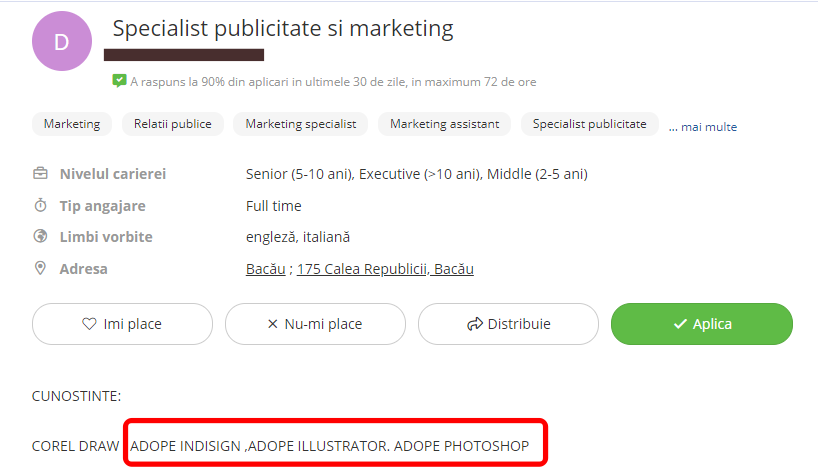
Task: Apply using the green Aplica button
Action: click(x=702, y=324)
